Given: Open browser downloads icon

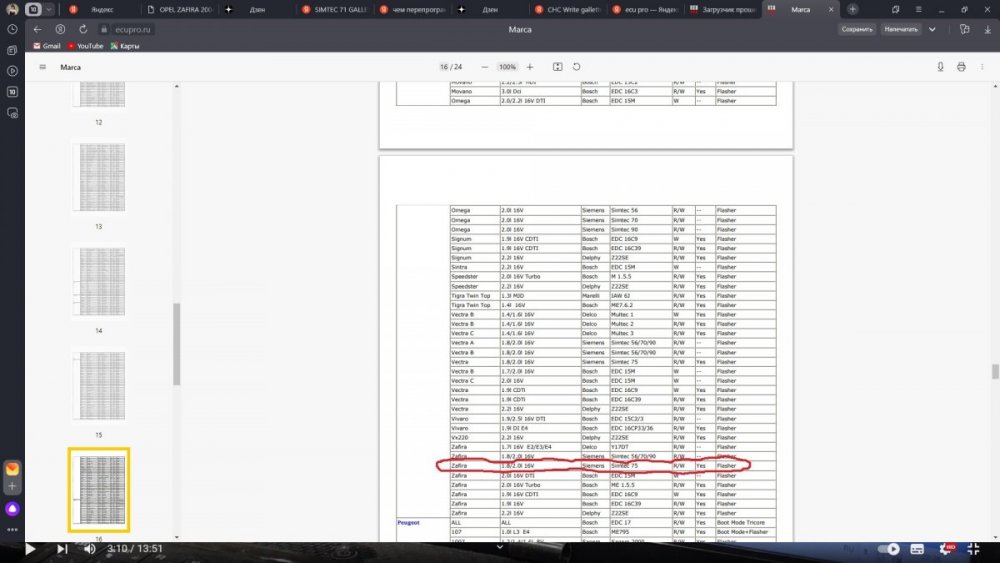Looking at the screenshot, I should (987, 29).
